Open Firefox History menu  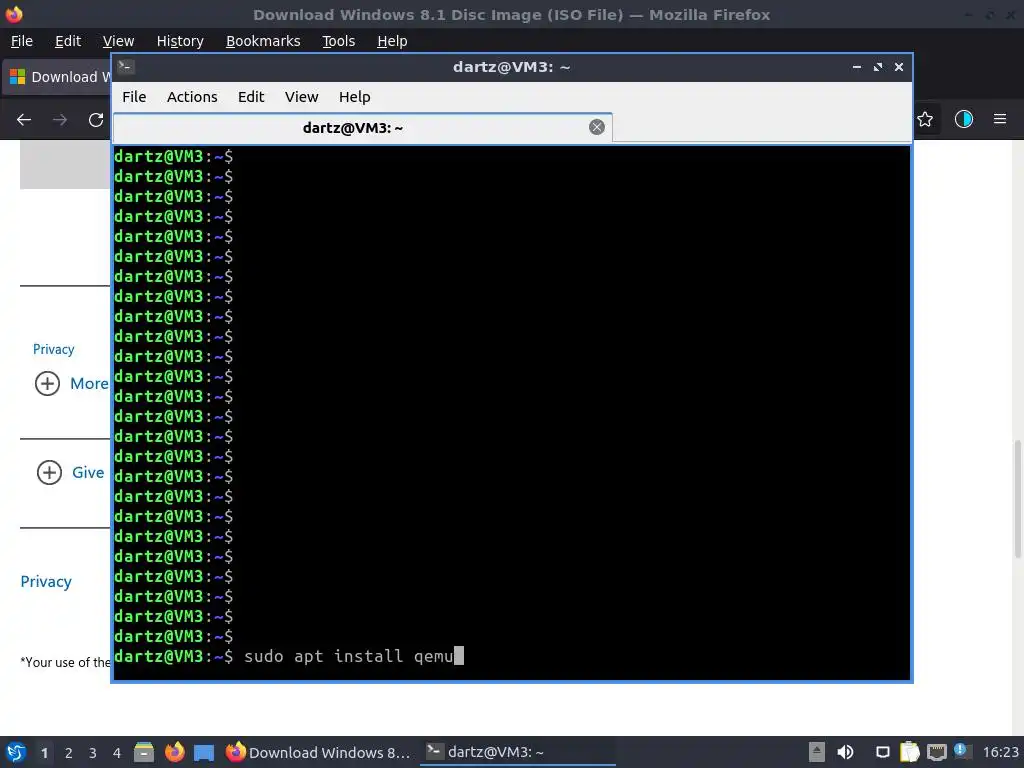180,41
